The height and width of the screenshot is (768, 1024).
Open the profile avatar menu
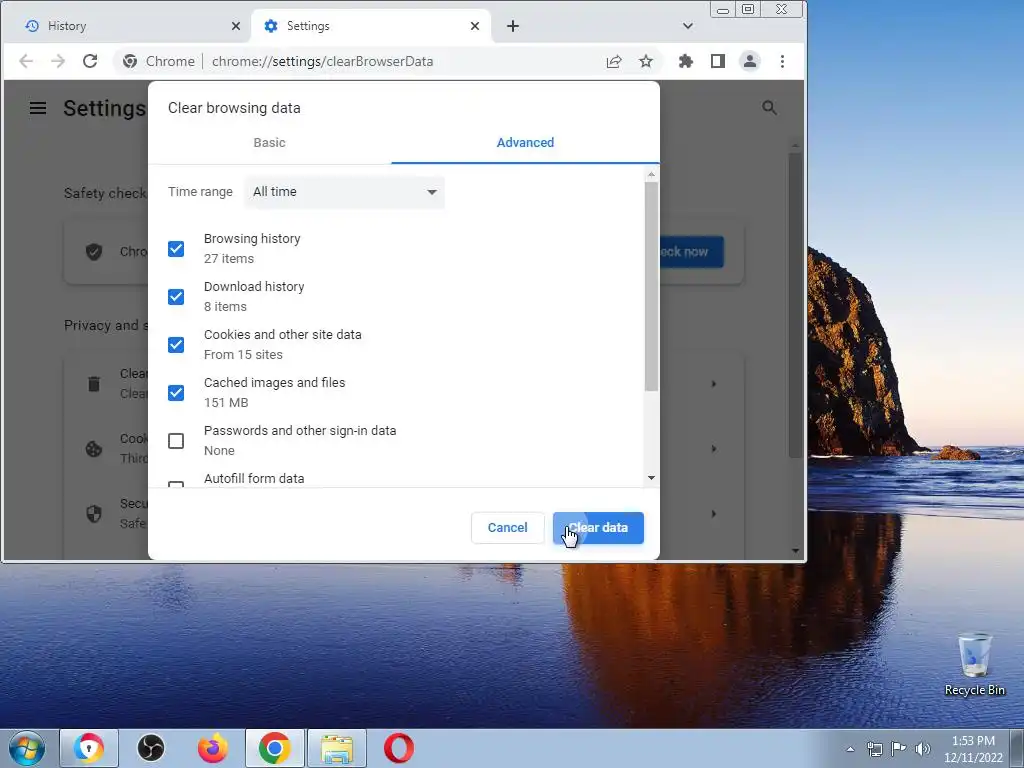point(750,61)
